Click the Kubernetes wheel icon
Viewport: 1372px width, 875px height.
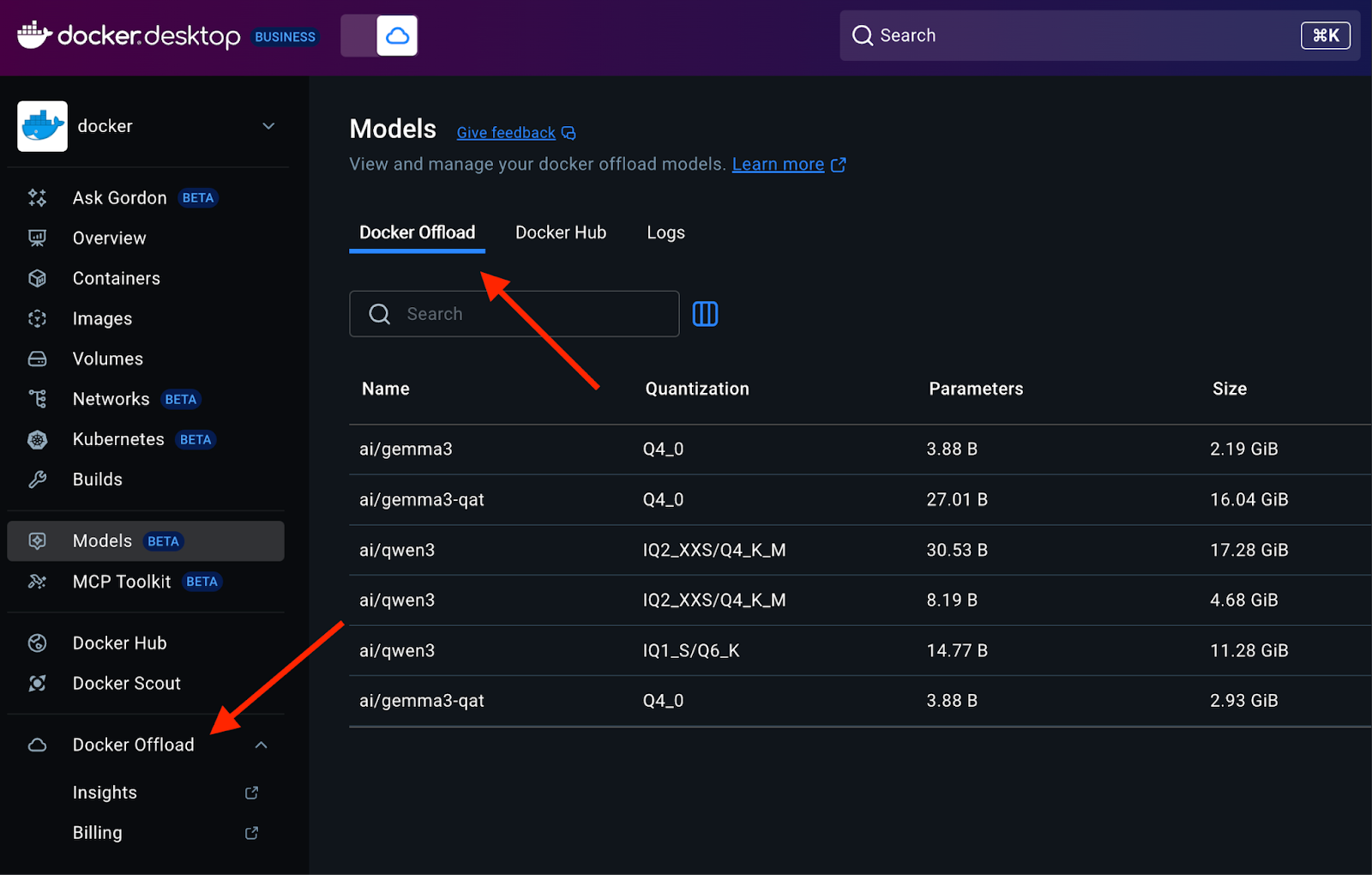coord(37,439)
